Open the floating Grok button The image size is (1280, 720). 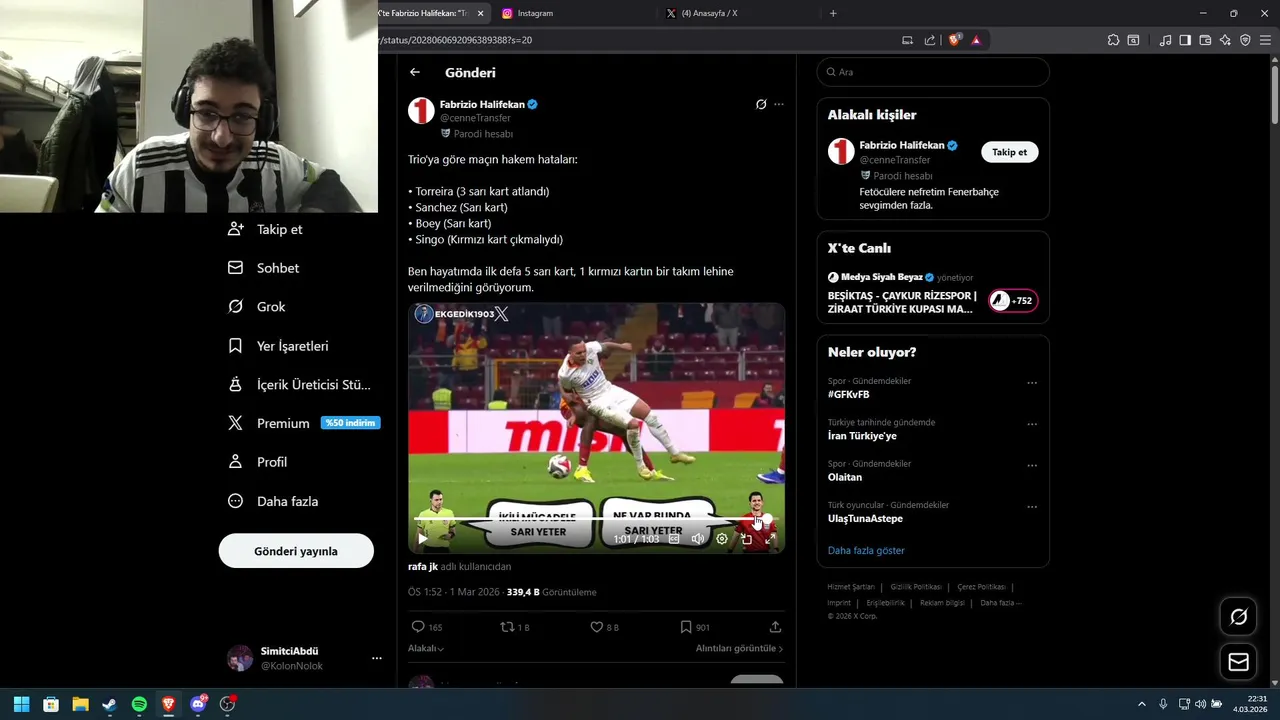(1239, 617)
